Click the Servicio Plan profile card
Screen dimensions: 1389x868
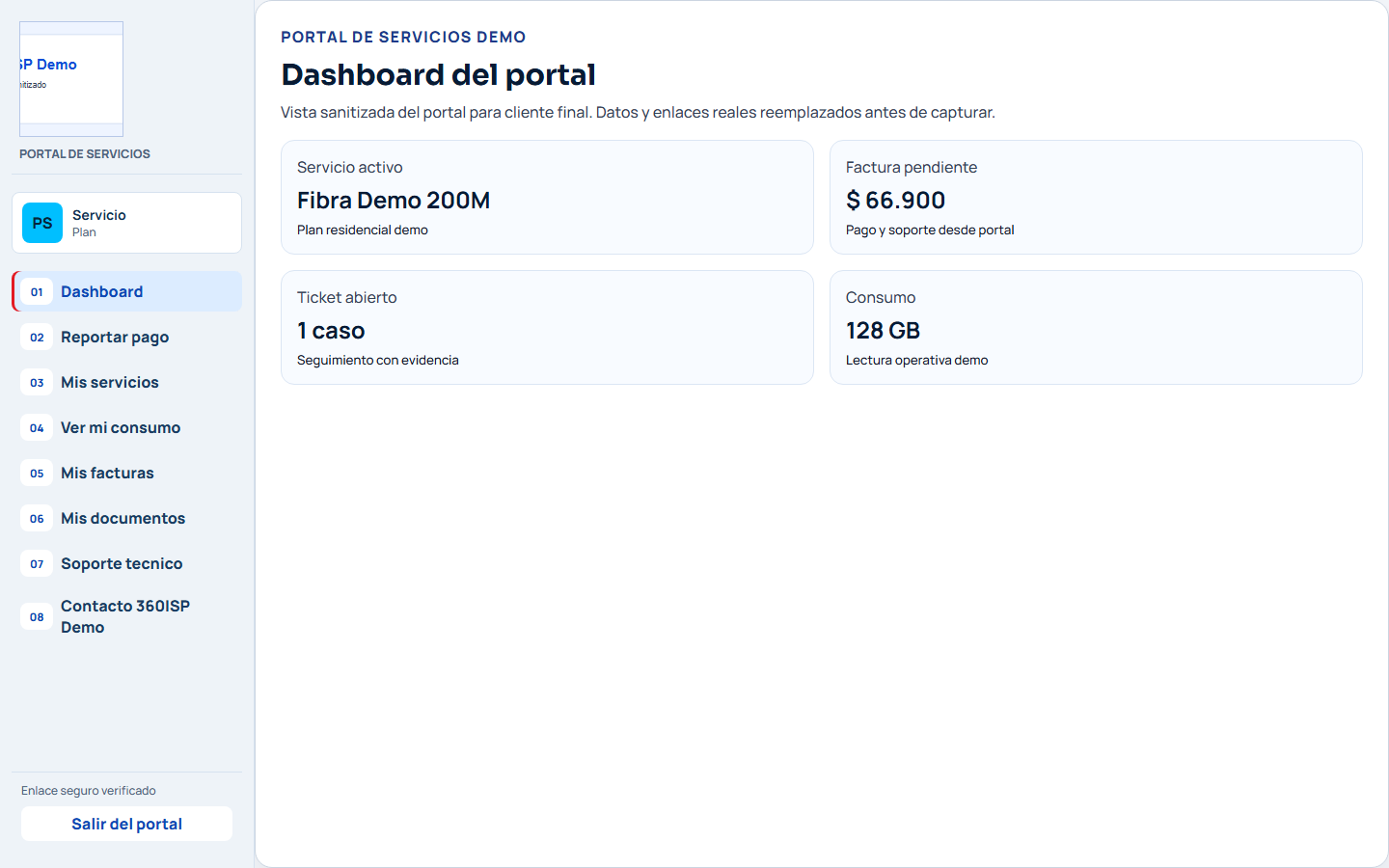[x=126, y=223]
